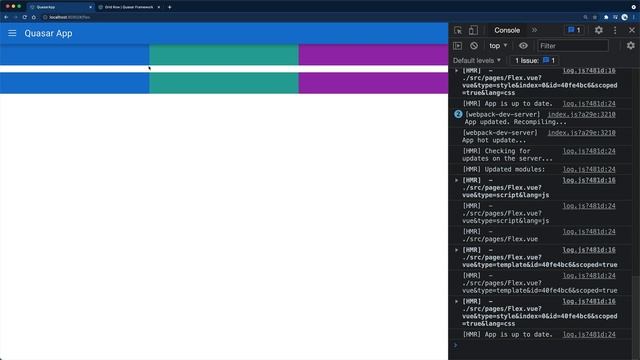Open console settings gear beside Filter
The height and width of the screenshot is (360, 640).
click(631, 46)
